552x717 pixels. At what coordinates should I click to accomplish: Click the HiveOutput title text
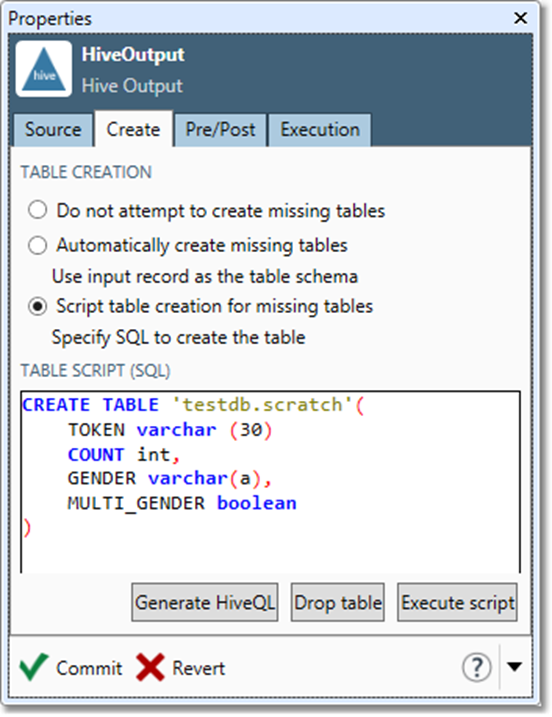tap(133, 55)
